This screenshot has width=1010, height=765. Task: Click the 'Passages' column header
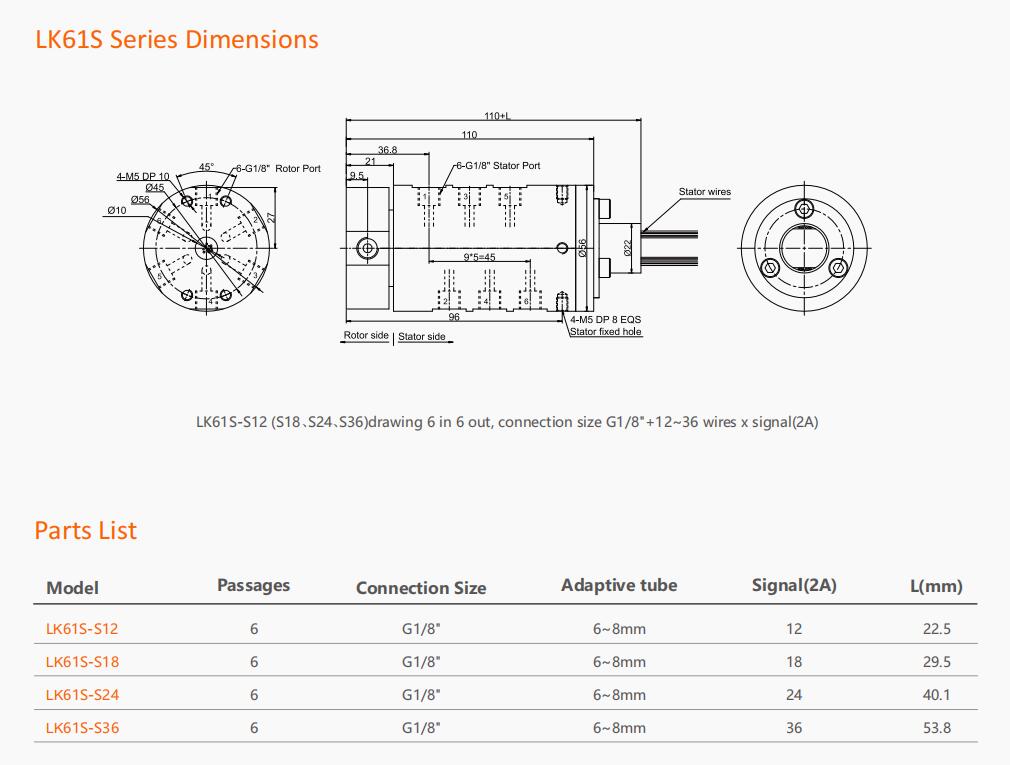[253, 585]
